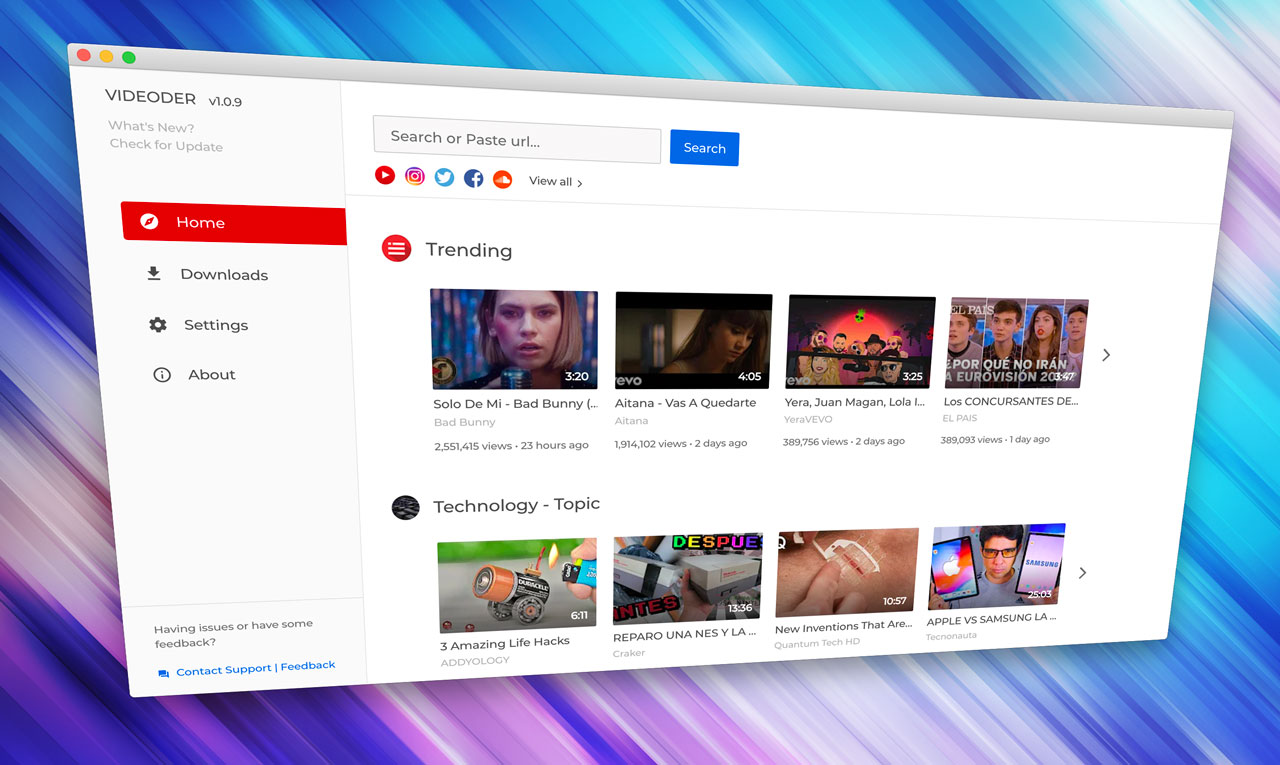Select the Instagram platform icon
The width and height of the screenshot is (1280, 765).
pos(414,175)
